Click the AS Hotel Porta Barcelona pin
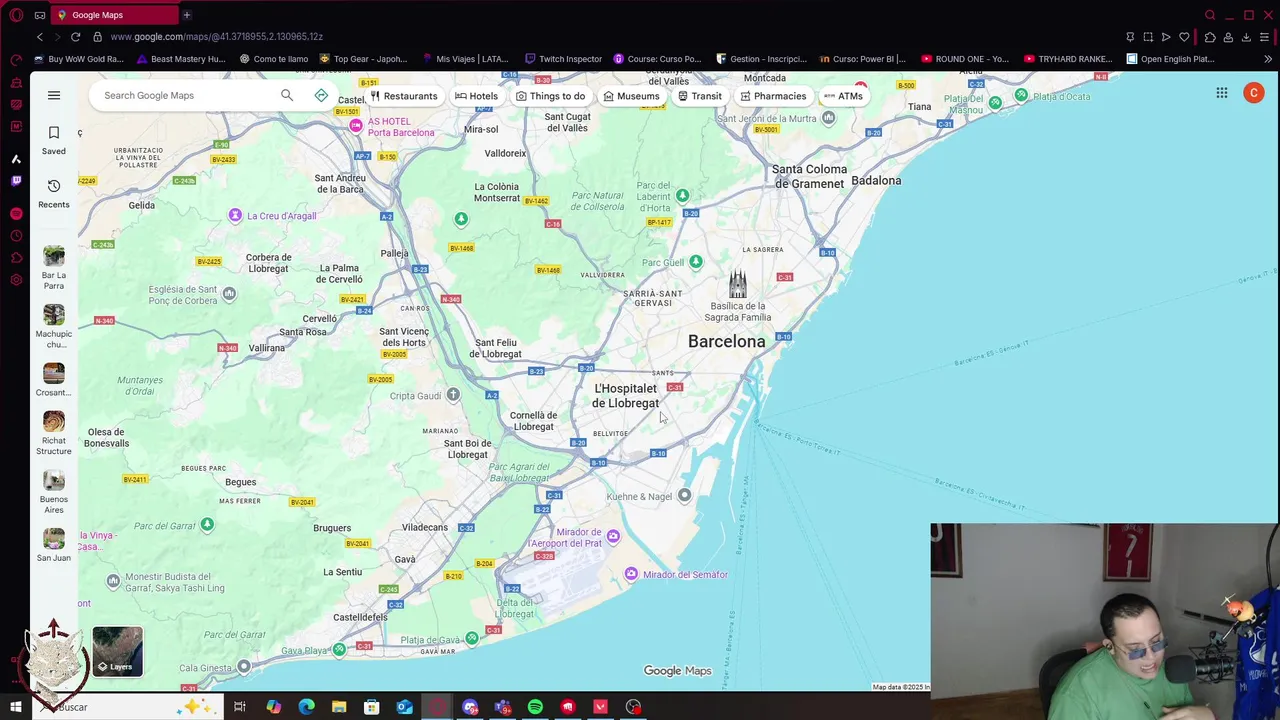Screen dimensions: 1280x720 355,126
